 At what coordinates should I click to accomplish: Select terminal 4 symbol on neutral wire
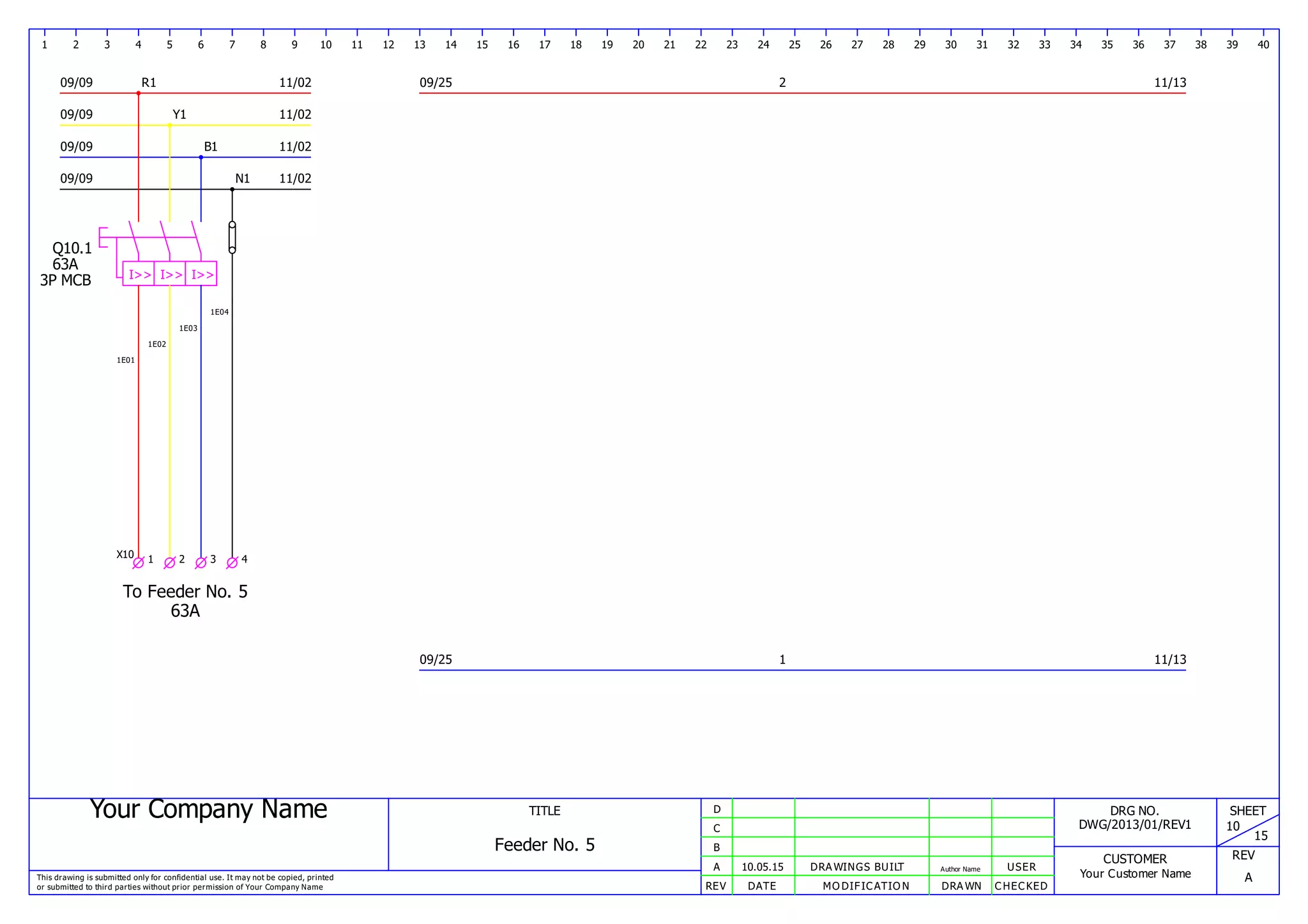pyautogui.click(x=232, y=563)
